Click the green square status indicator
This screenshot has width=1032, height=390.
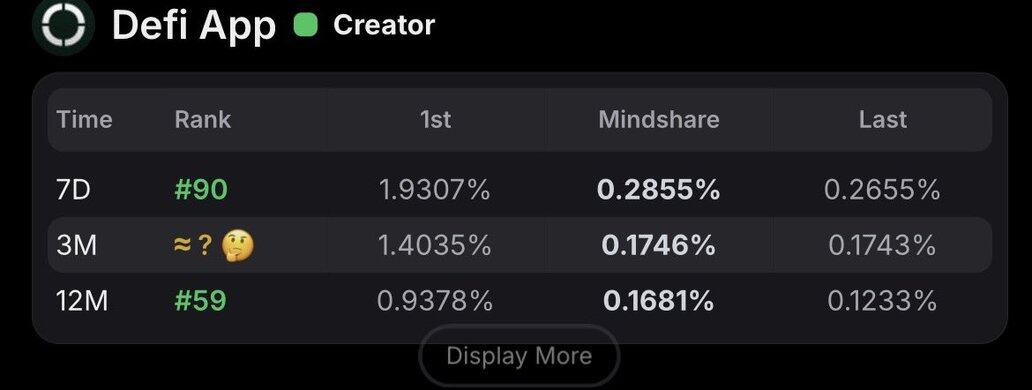tap(305, 26)
